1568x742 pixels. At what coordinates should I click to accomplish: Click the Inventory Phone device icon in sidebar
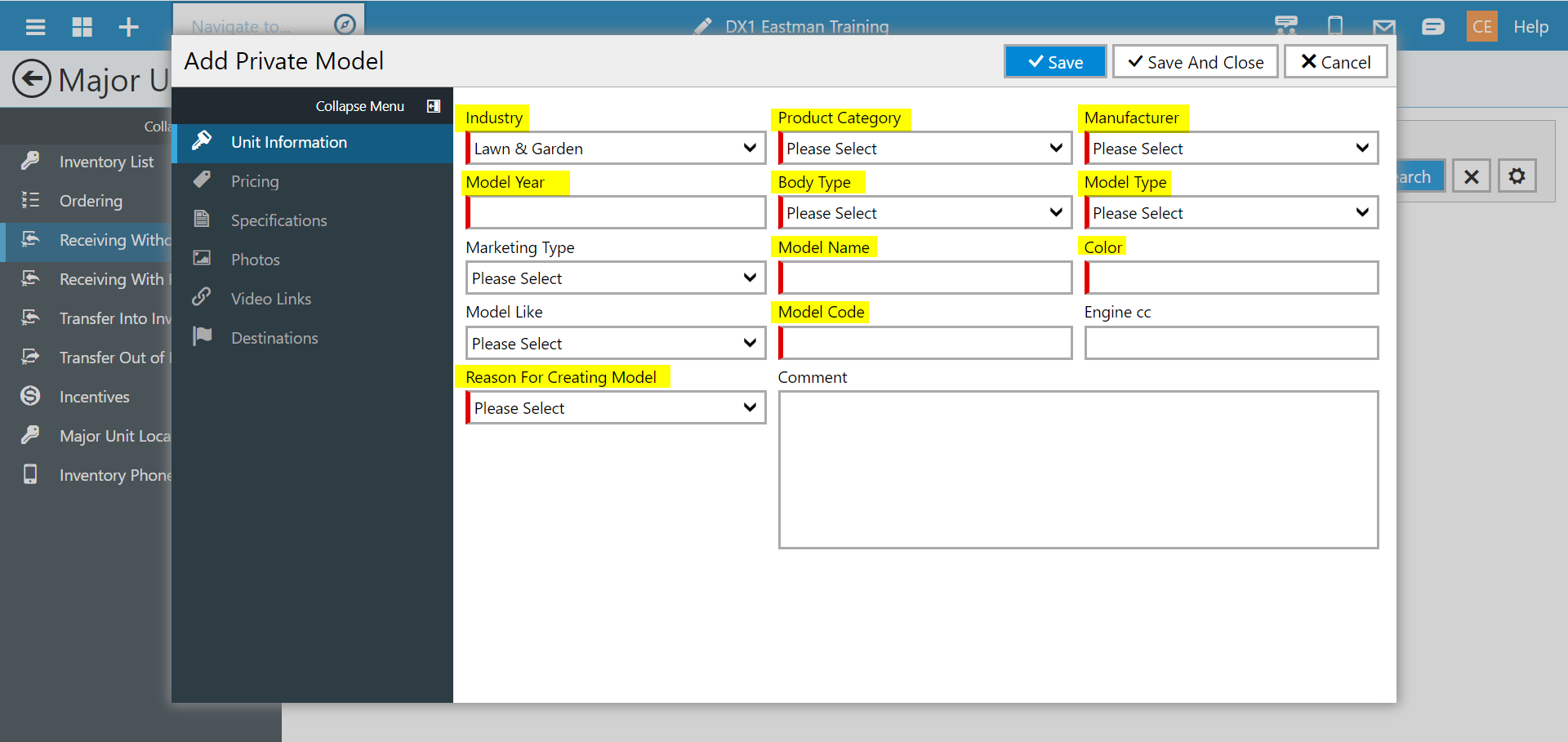click(x=30, y=474)
